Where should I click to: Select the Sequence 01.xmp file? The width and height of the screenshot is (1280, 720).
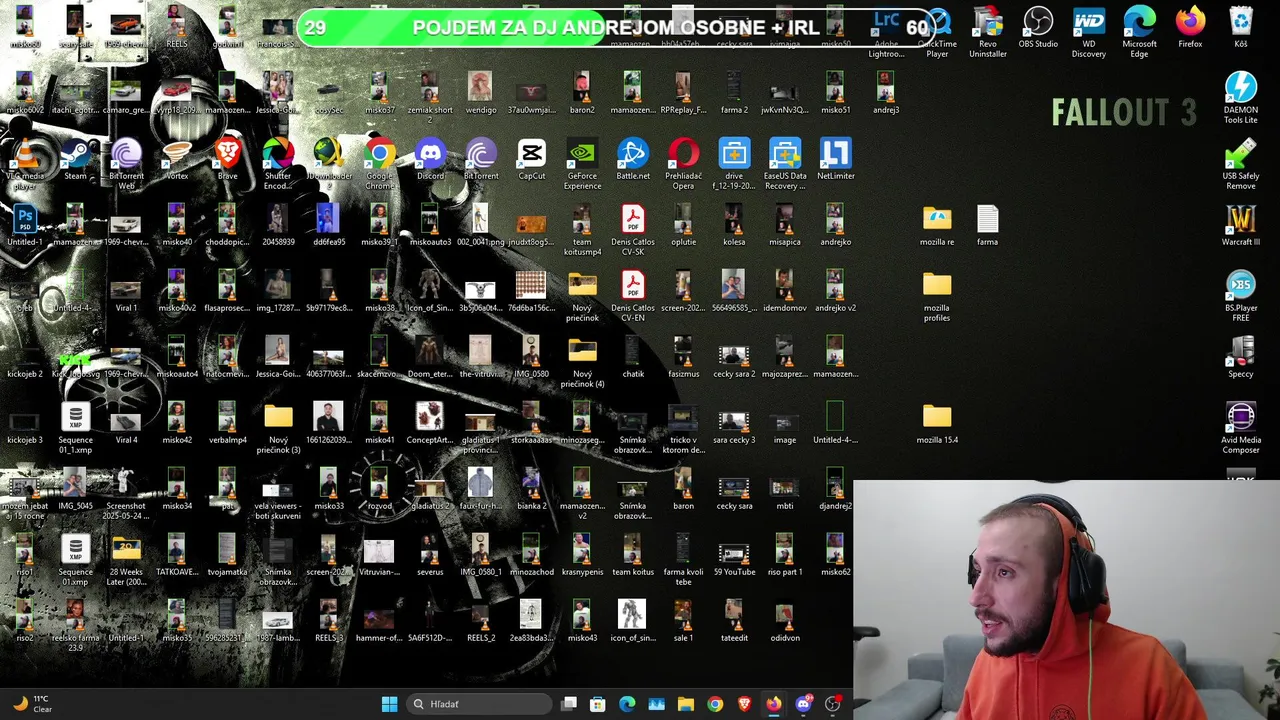75,559
